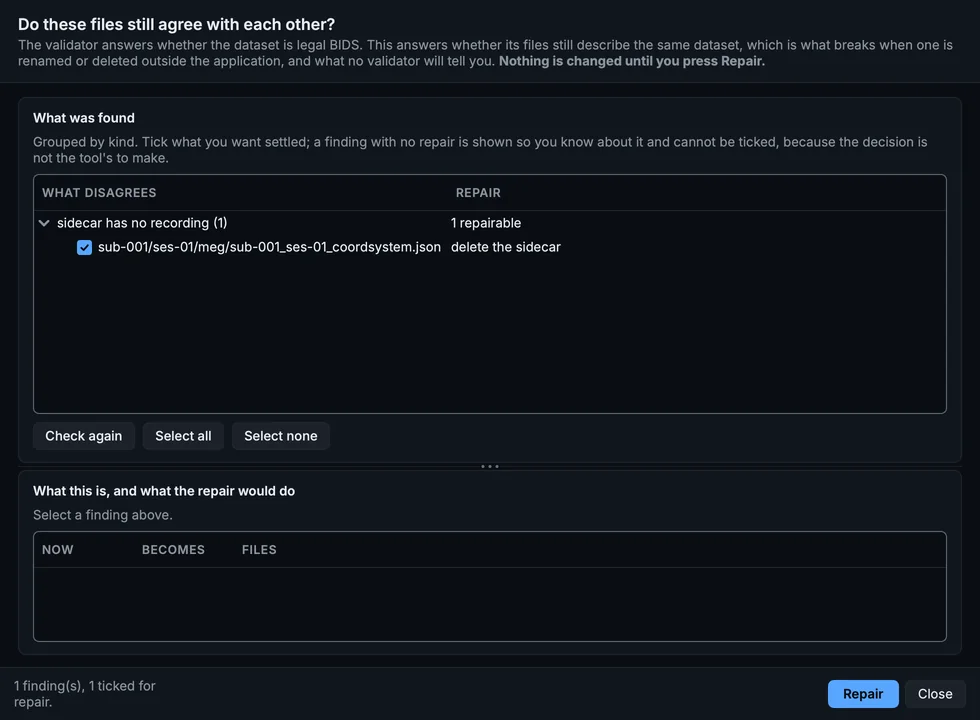Click the 'What was found' heading
This screenshot has width=980, height=720.
(84, 118)
